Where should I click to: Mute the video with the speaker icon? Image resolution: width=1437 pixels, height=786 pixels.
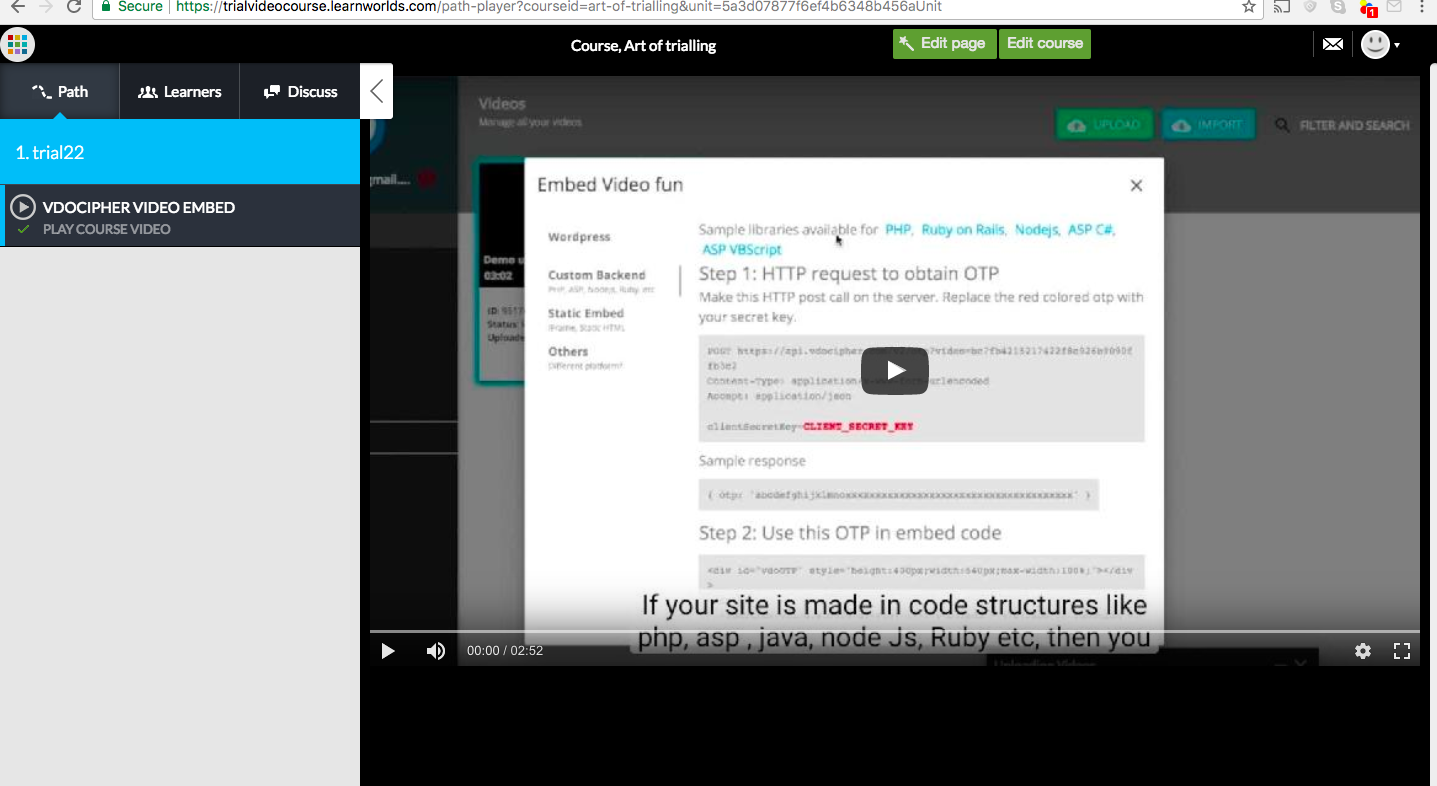[436, 651]
